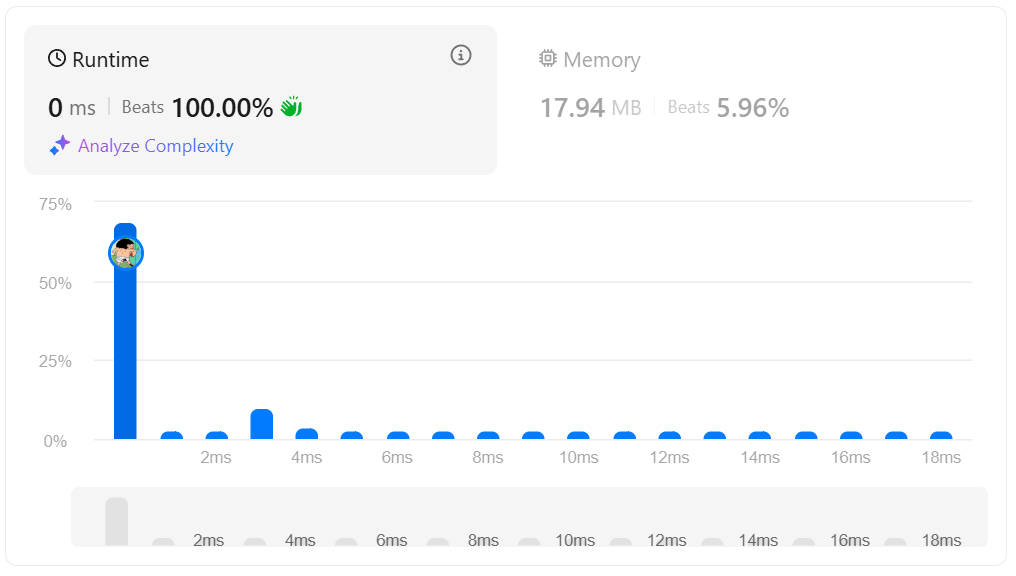Click the 0 ms runtime value
Image resolution: width=1016 pixels, height=576 pixels.
pos(72,108)
